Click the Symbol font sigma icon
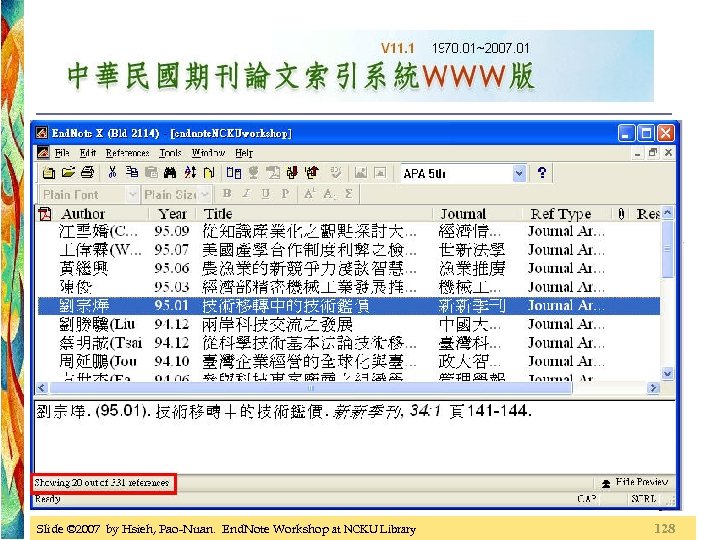The height and width of the screenshot is (540, 720). click(x=349, y=194)
